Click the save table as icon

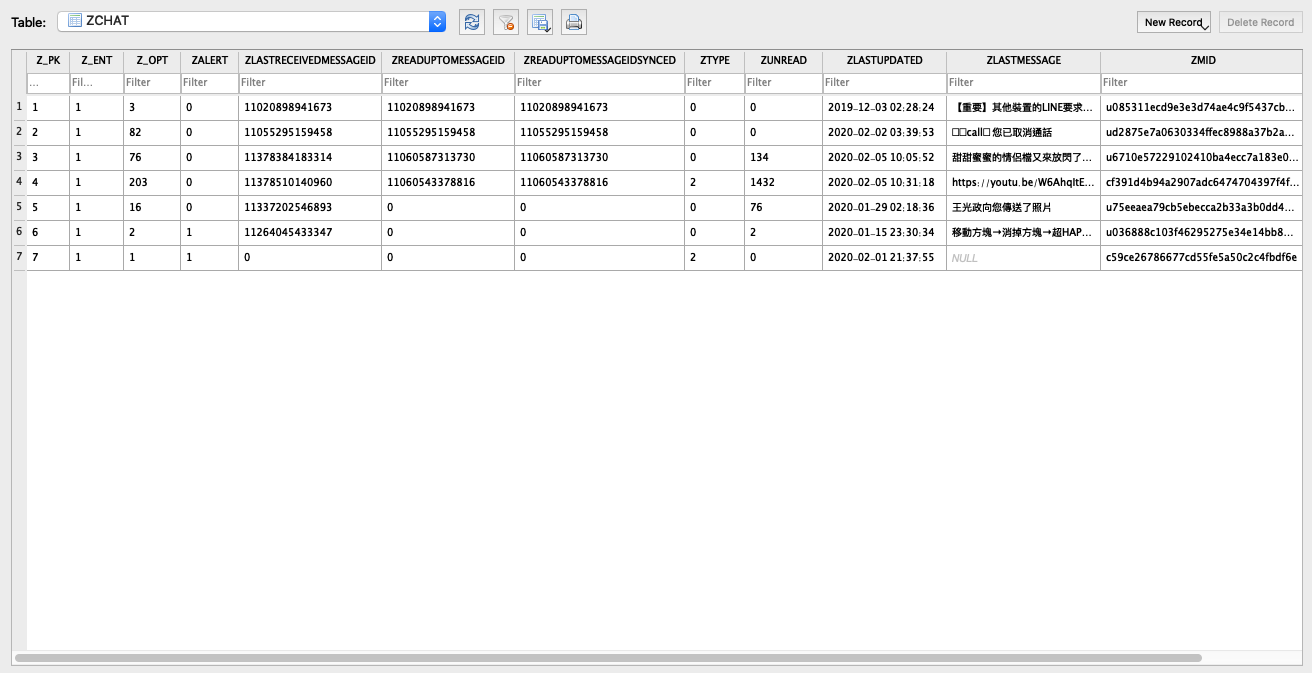point(540,22)
